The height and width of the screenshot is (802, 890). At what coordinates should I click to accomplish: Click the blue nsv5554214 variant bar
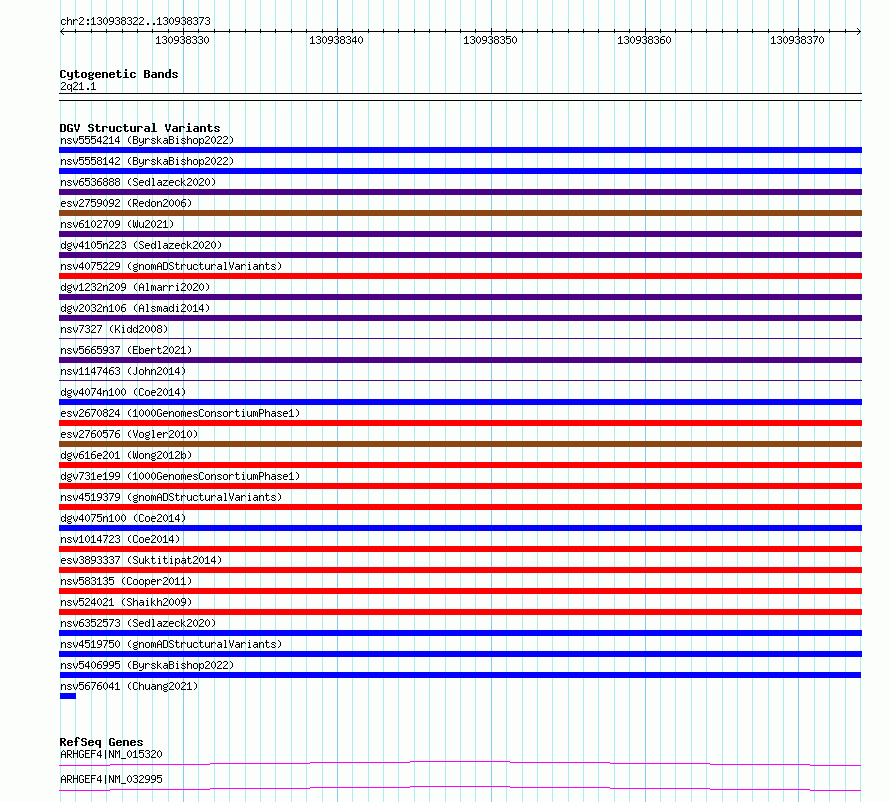(460, 150)
